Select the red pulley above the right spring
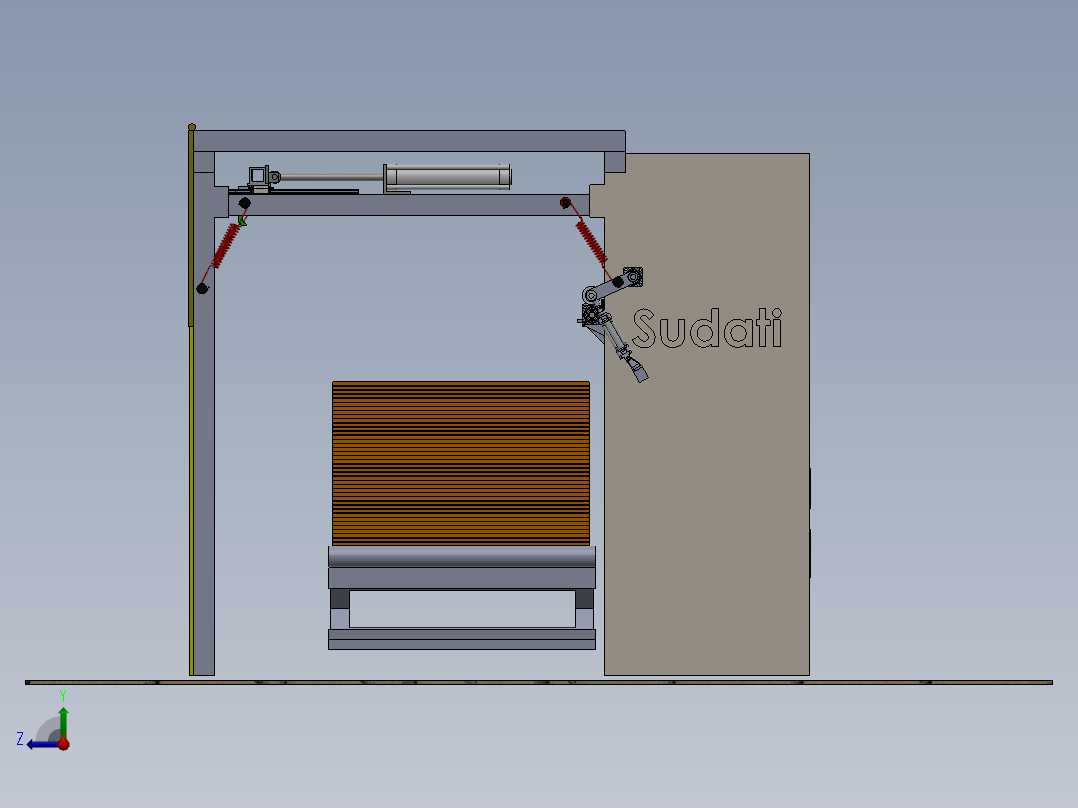This screenshot has width=1078, height=808. 565,203
